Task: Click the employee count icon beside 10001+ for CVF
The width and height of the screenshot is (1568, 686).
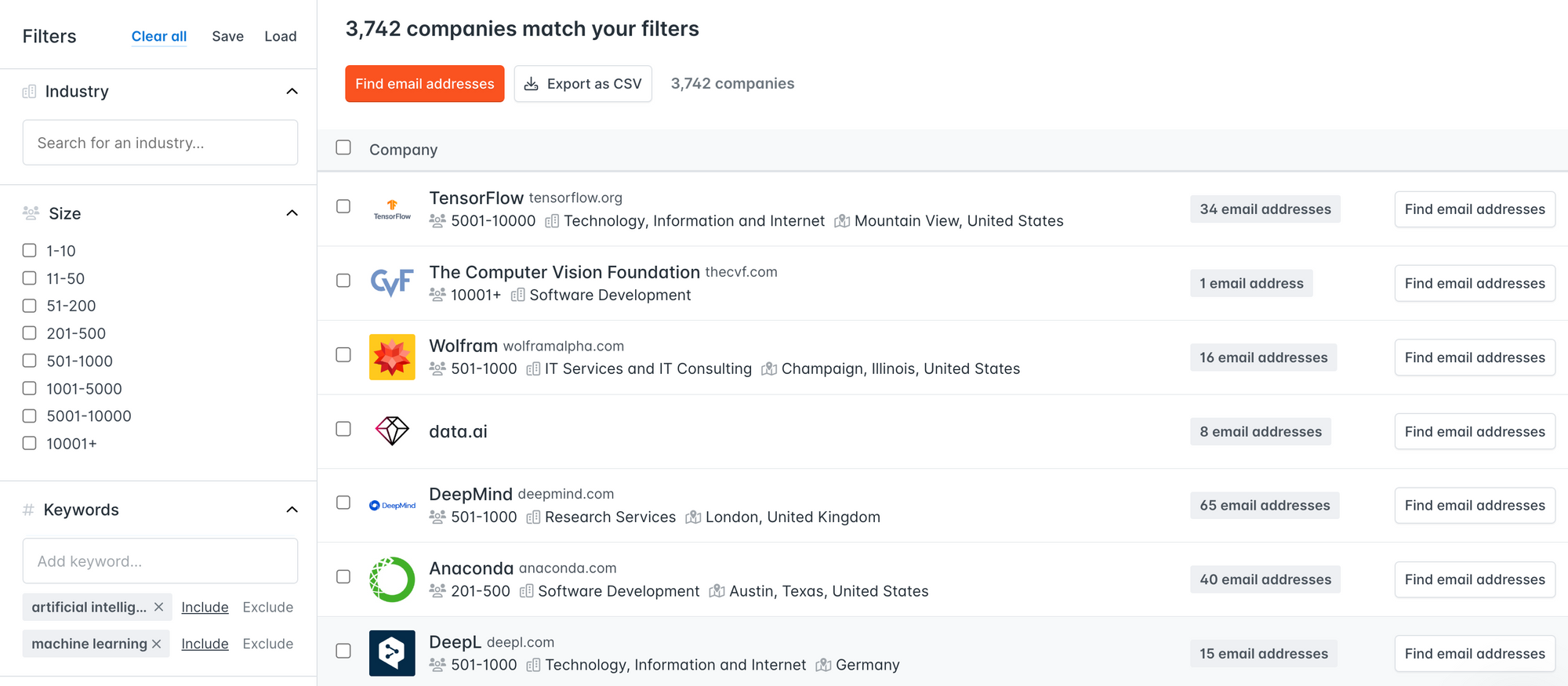Action: coord(437,295)
